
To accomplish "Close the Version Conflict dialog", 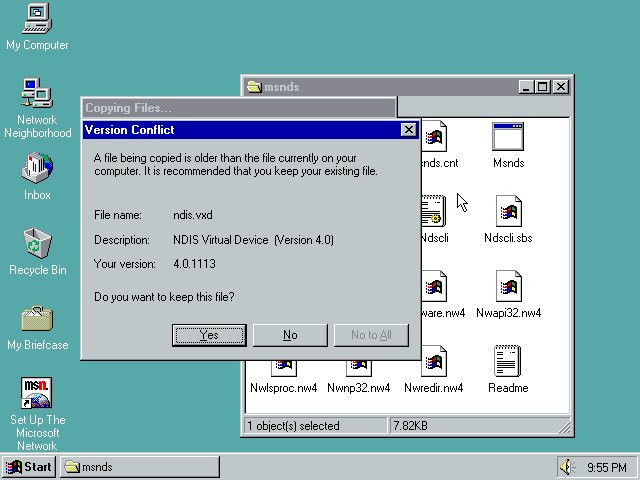I will [409, 130].
